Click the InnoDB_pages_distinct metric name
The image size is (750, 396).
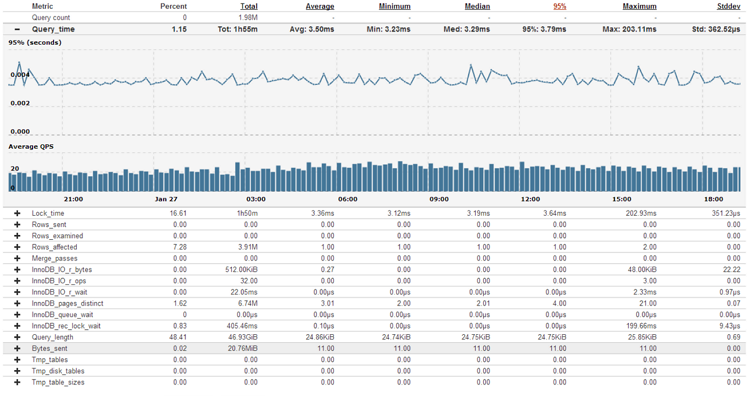click(67, 303)
